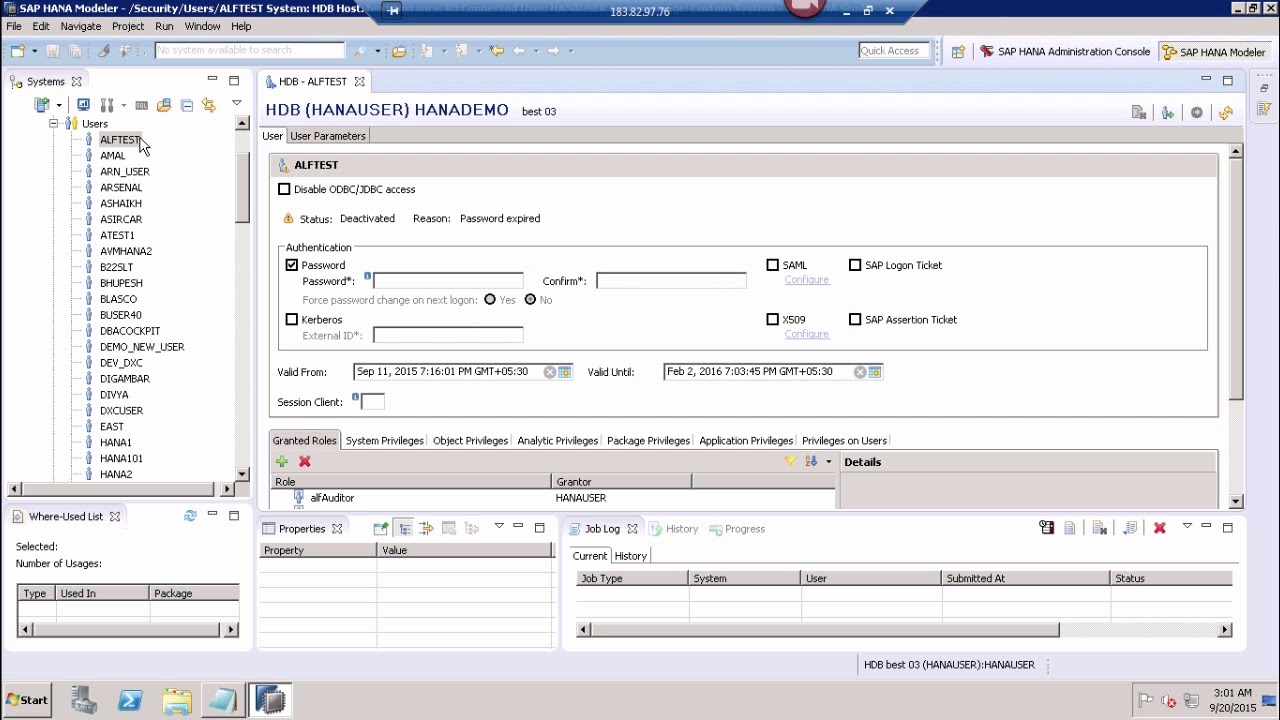Viewport: 1280px width, 720px height.
Task: Click the red X in Job Log toolbar
Action: click(x=1160, y=528)
